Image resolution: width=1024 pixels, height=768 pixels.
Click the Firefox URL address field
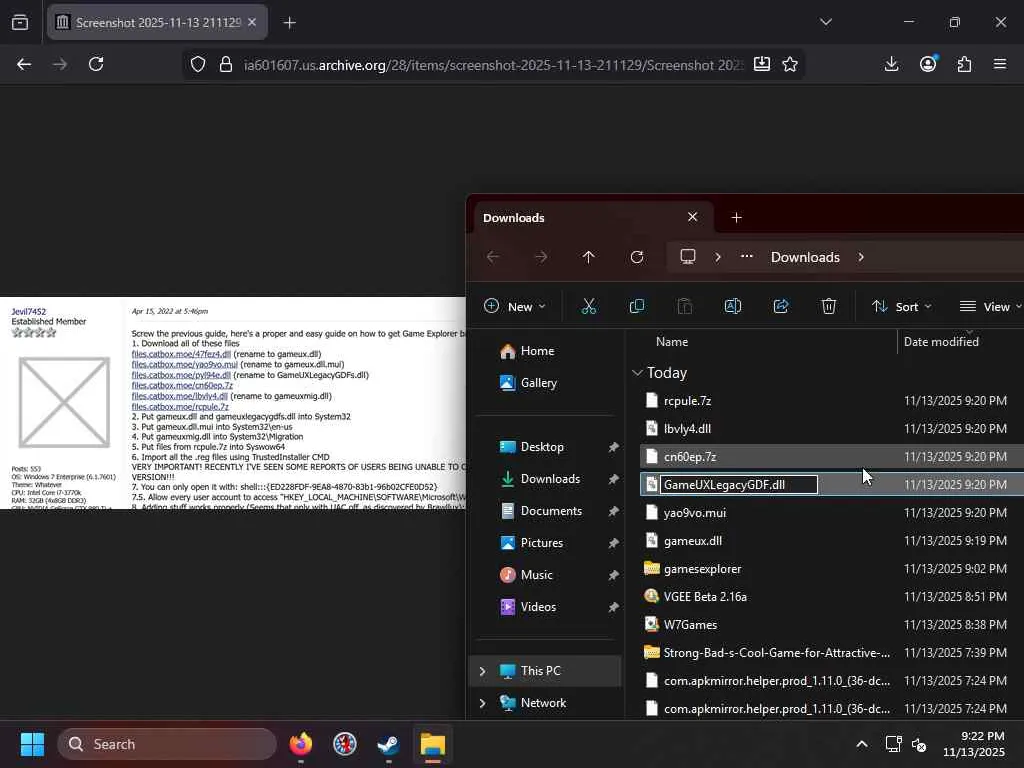coord(493,65)
